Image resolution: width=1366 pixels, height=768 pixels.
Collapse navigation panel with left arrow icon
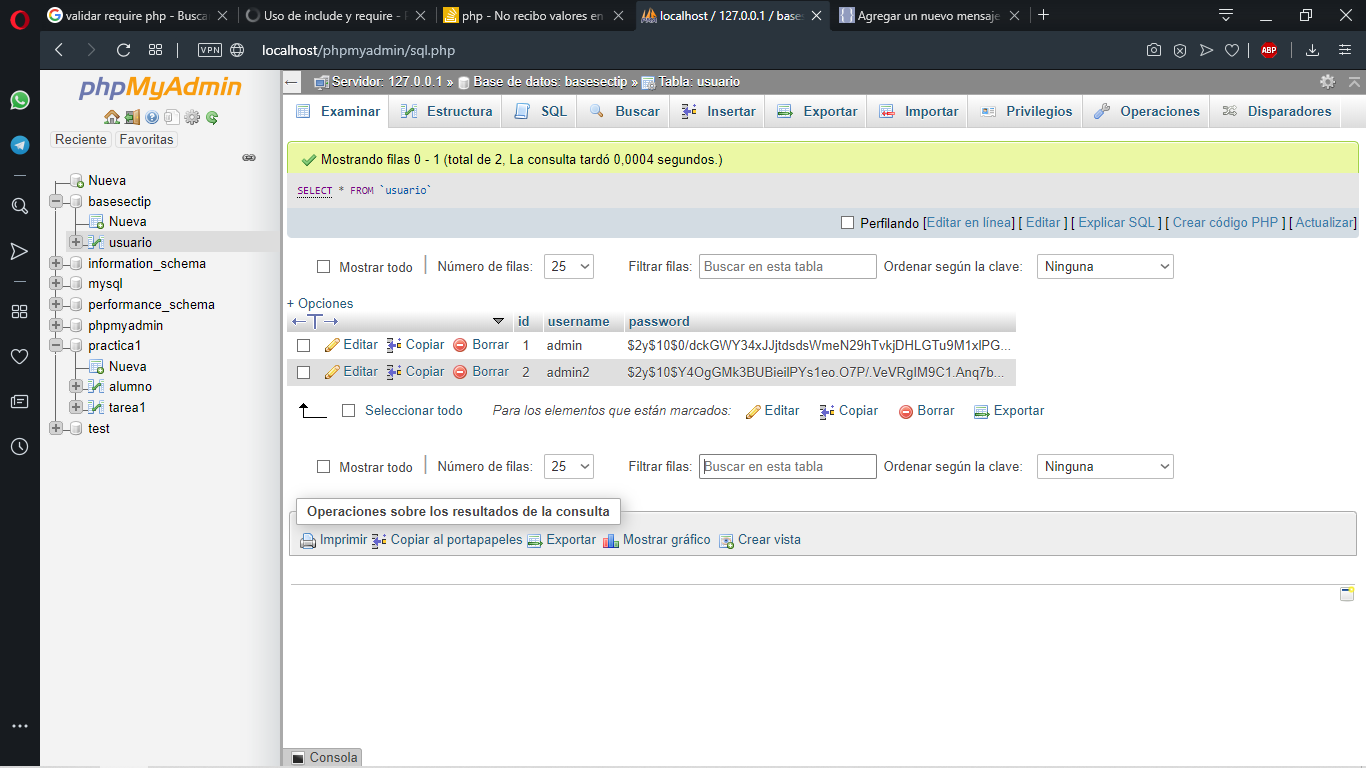[x=291, y=82]
